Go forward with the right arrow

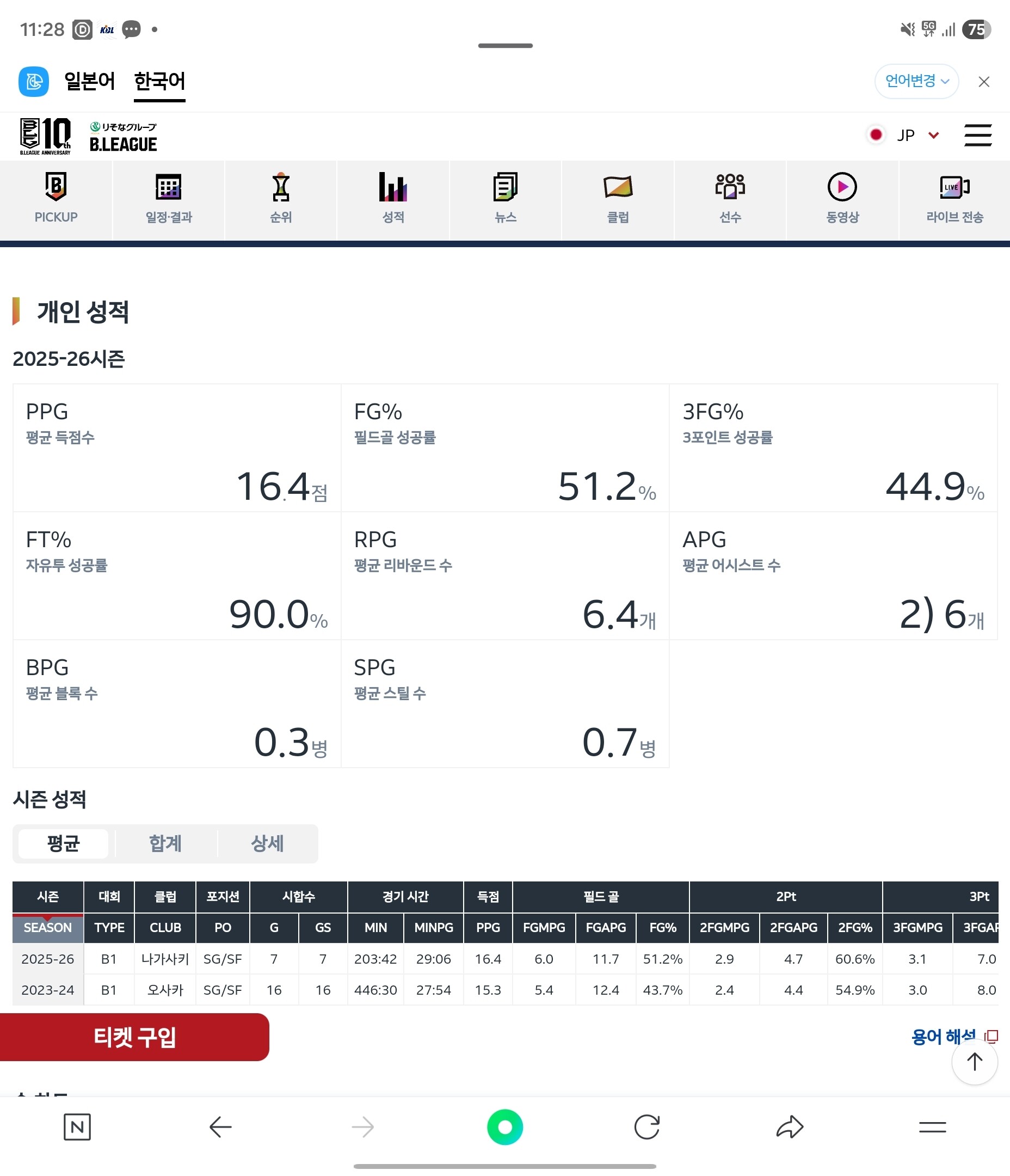click(x=362, y=1127)
